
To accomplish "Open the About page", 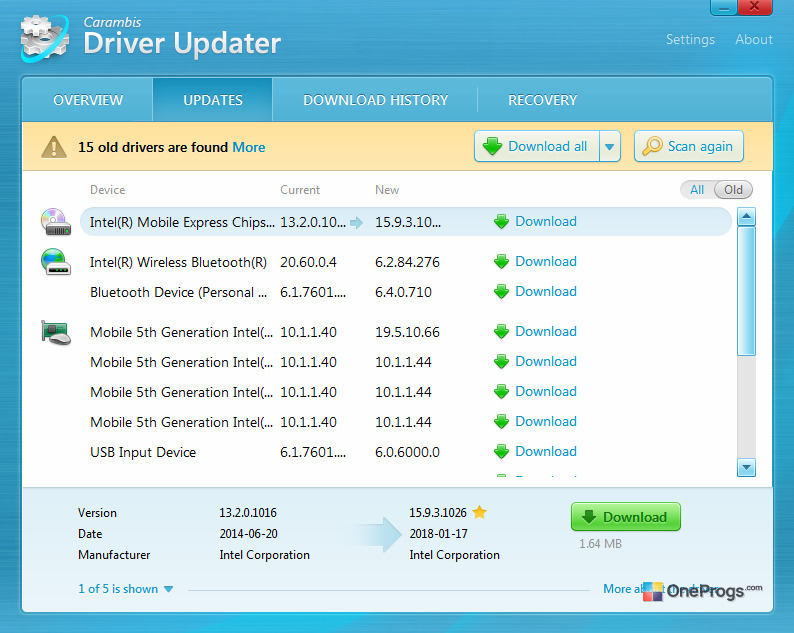I will [x=754, y=39].
